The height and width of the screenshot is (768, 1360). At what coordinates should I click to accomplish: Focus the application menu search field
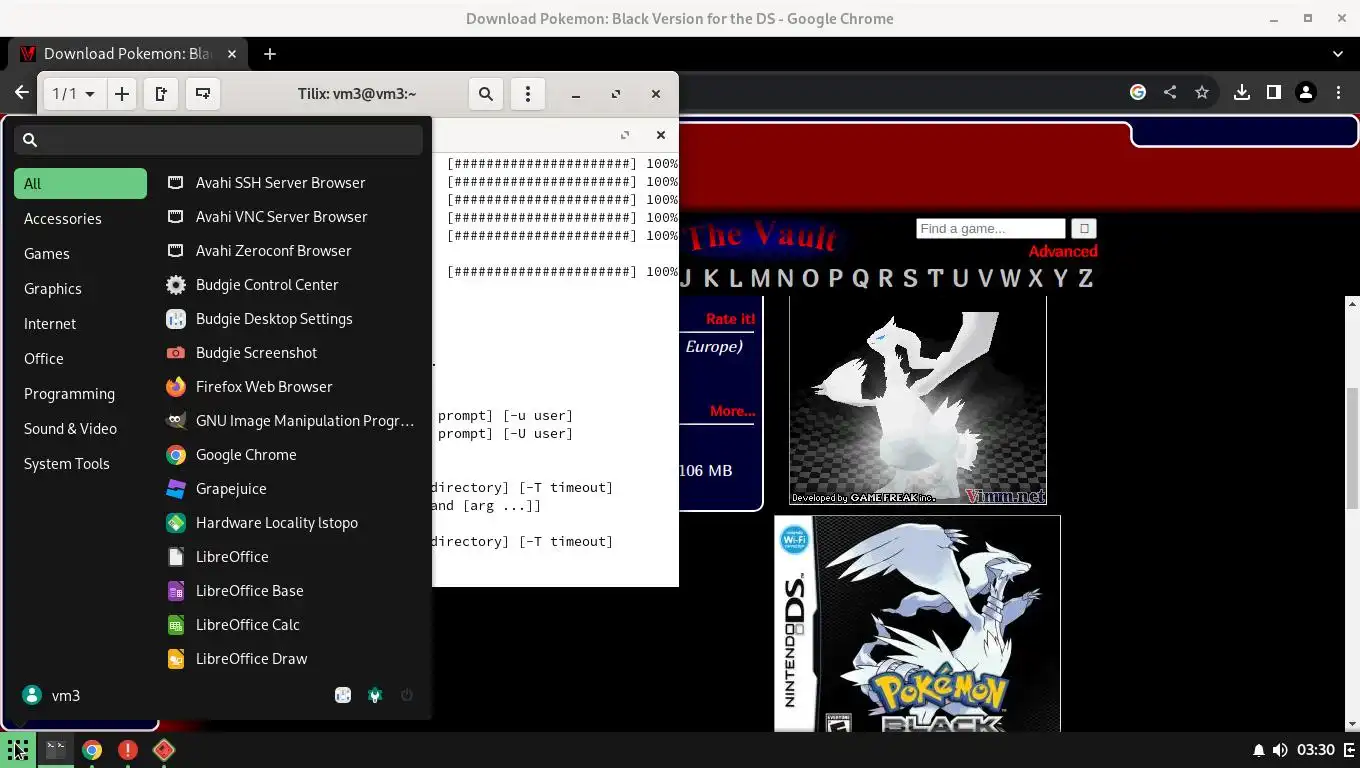point(218,140)
